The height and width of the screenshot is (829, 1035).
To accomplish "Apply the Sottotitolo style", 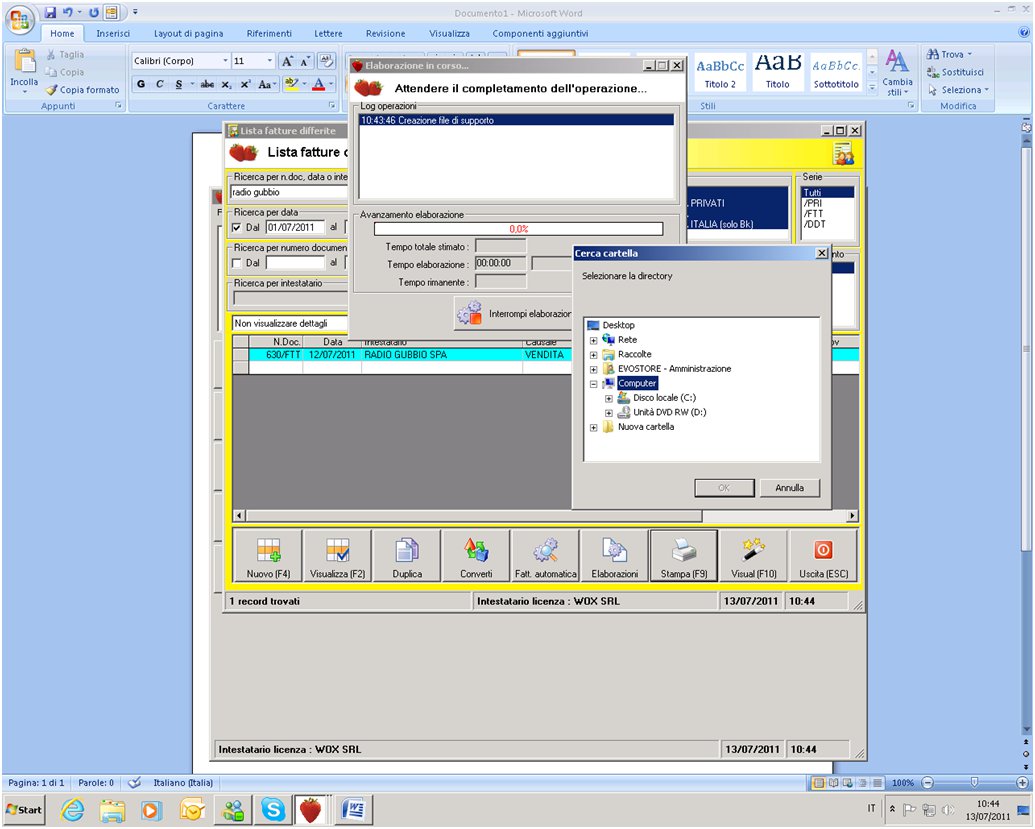I will [x=836, y=72].
